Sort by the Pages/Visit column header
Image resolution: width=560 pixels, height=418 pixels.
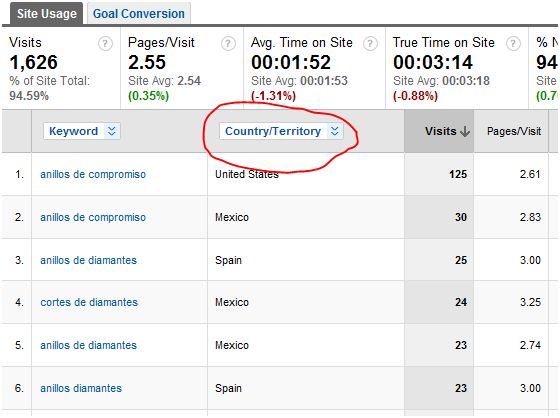[x=514, y=131]
